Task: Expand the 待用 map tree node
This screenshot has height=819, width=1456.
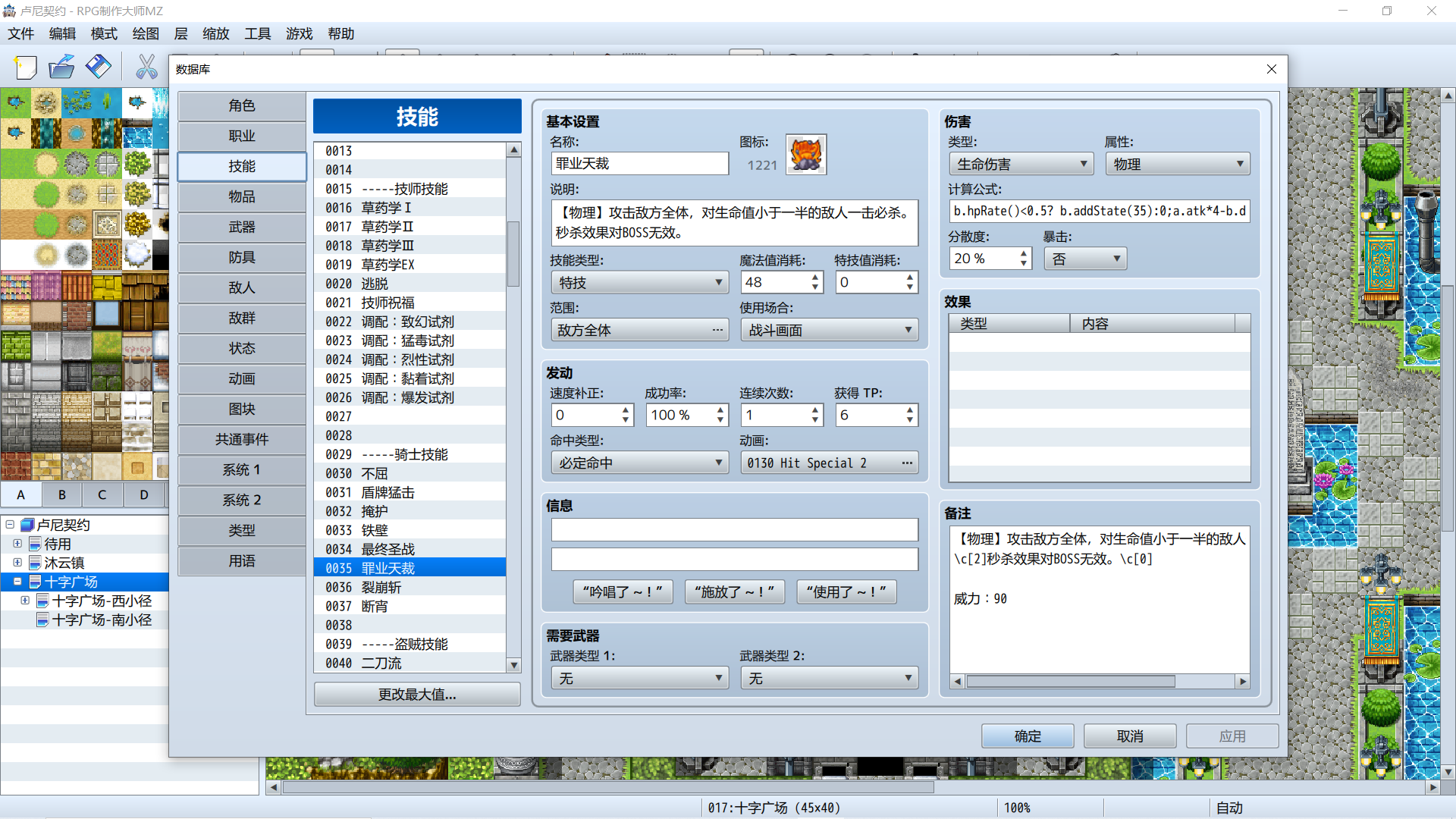Action: pyautogui.click(x=17, y=544)
